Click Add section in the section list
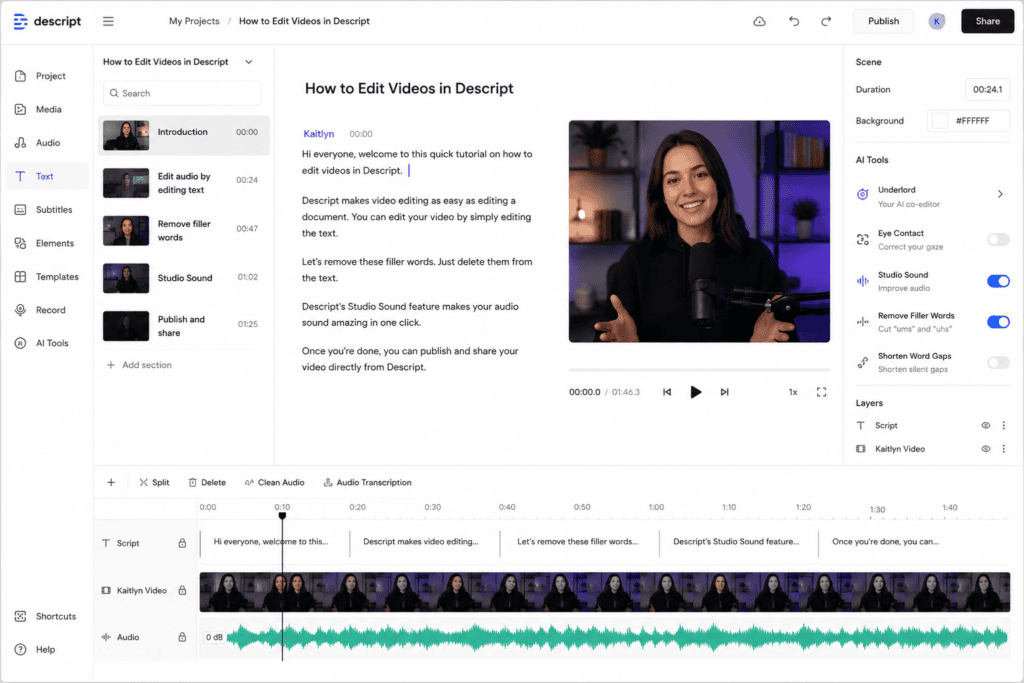This screenshot has height=683, width=1024. (x=139, y=366)
